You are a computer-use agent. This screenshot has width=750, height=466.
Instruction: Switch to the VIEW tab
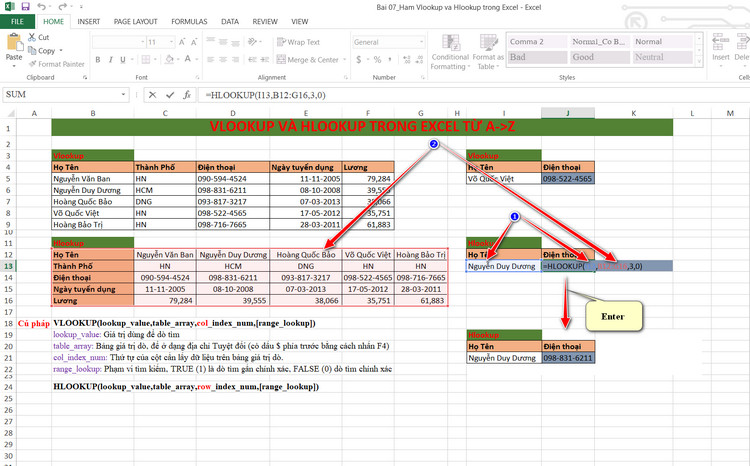pos(299,22)
